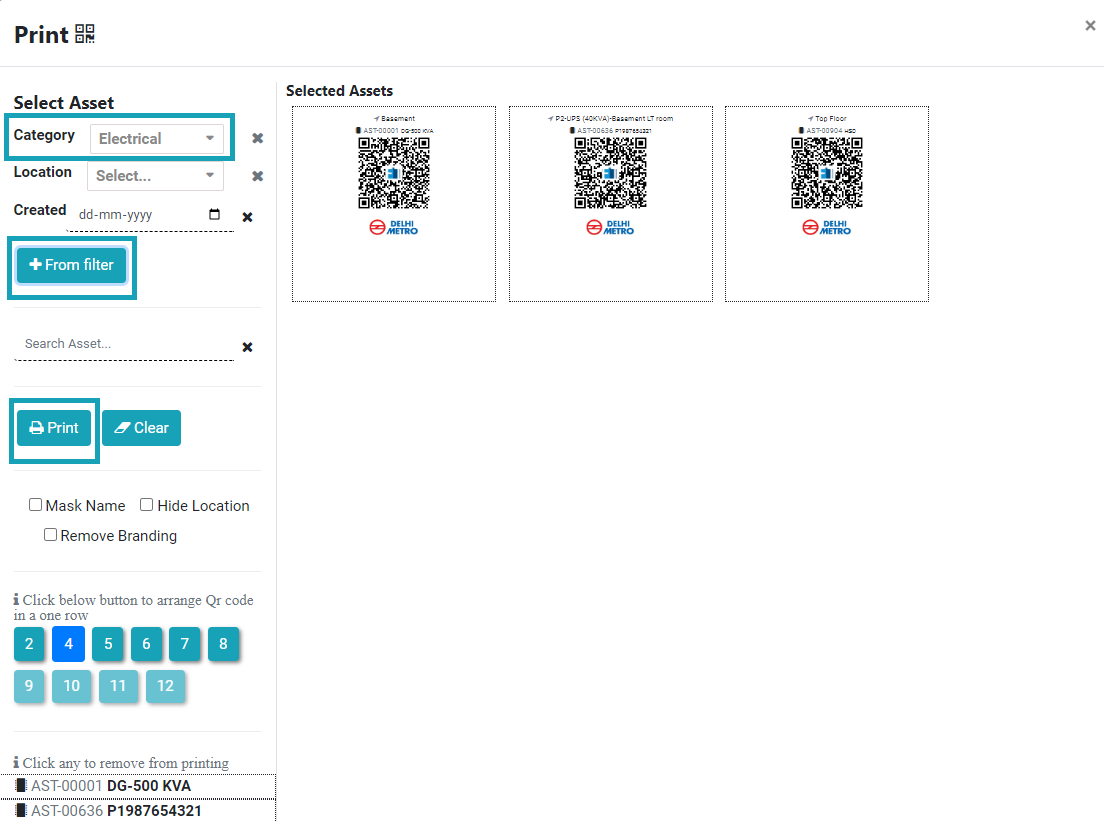Set 8 QR codes per row
The height and width of the screenshot is (821, 1104).
click(224, 644)
